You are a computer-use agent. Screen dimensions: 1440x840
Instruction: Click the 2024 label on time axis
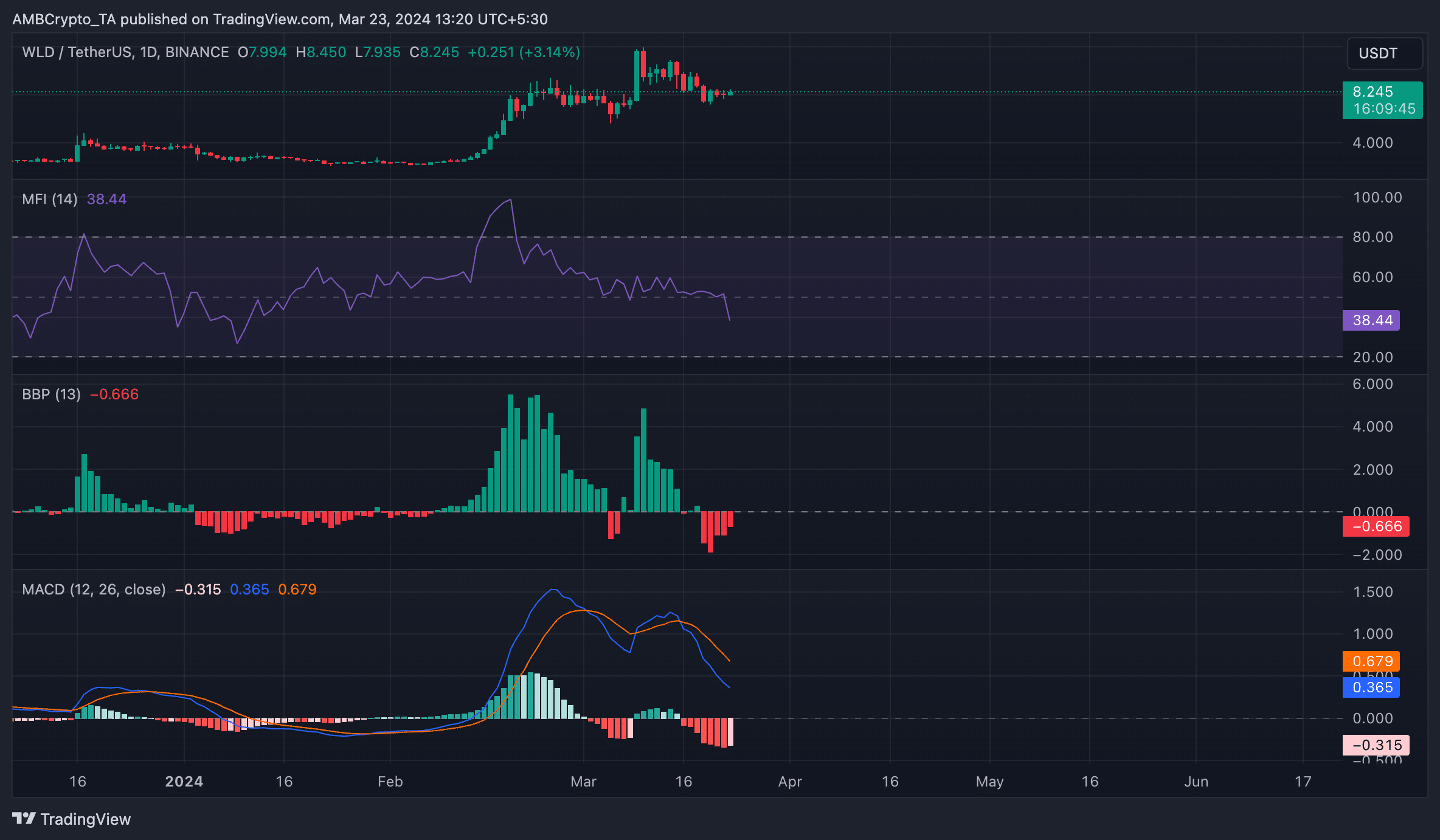click(184, 782)
